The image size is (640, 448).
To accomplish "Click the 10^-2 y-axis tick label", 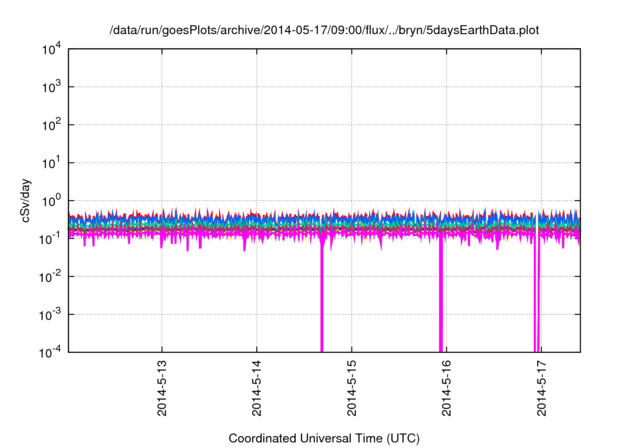I will (x=50, y=277).
